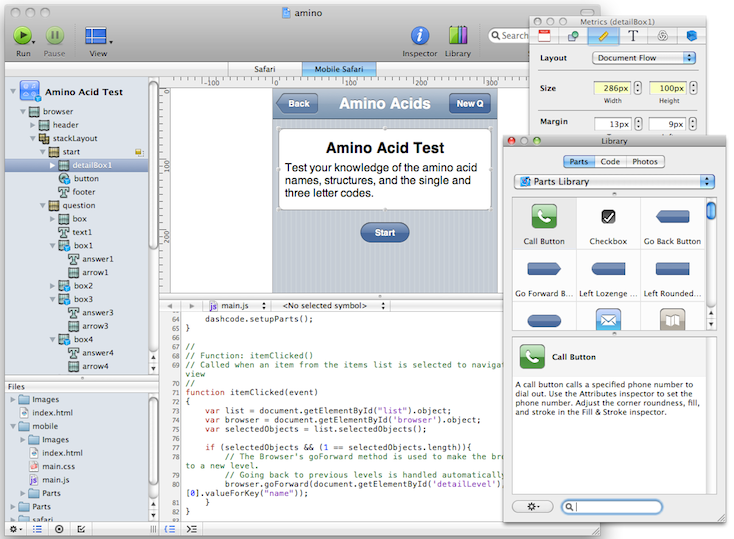Click the Library gear action button
This screenshot has height=539, width=734.
[x=533, y=507]
